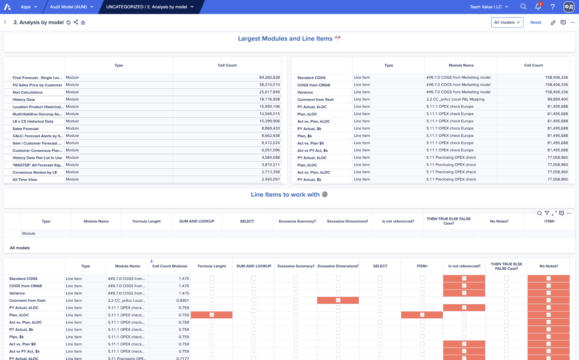Toggle Excessive Dimensions checkbox for Comment row
Screen dimensions: 579x360
[x=338, y=300]
